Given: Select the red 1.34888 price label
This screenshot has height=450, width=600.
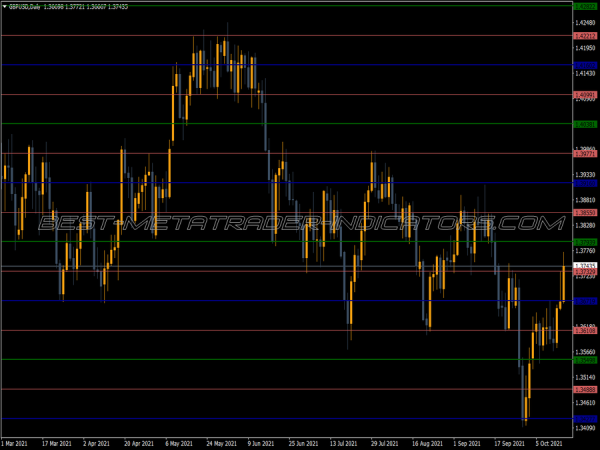Looking at the screenshot, I should pyautogui.click(x=585, y=389).
